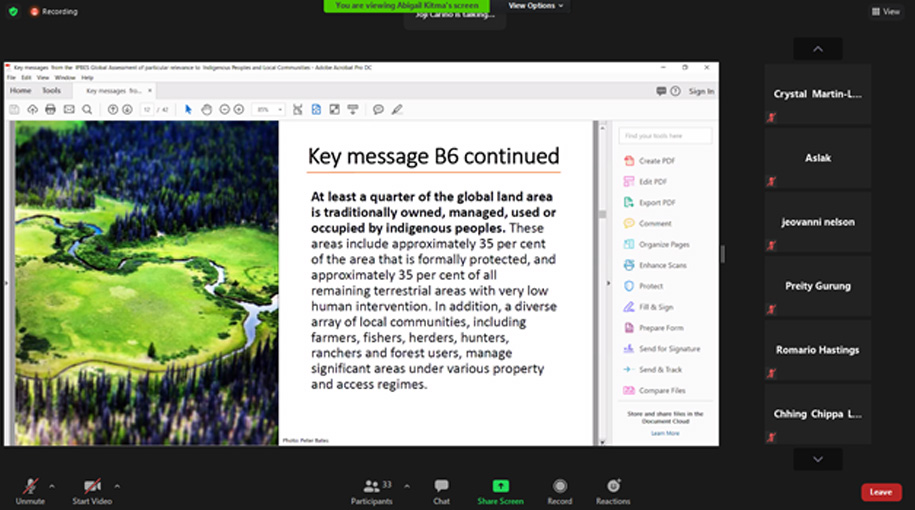Open the File menu in Acrobat
This screenshot has height=510, width=915.
coord(11,78)
